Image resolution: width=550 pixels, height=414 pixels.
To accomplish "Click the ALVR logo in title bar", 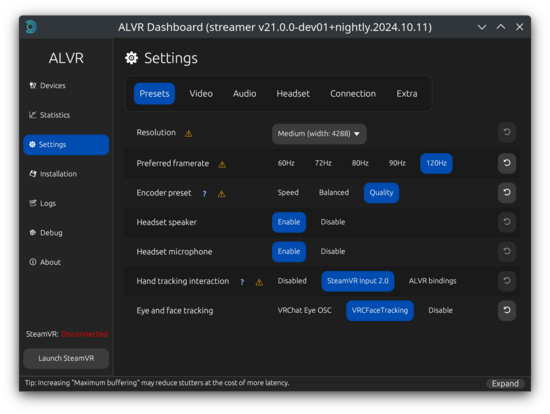I will point(31,27).
